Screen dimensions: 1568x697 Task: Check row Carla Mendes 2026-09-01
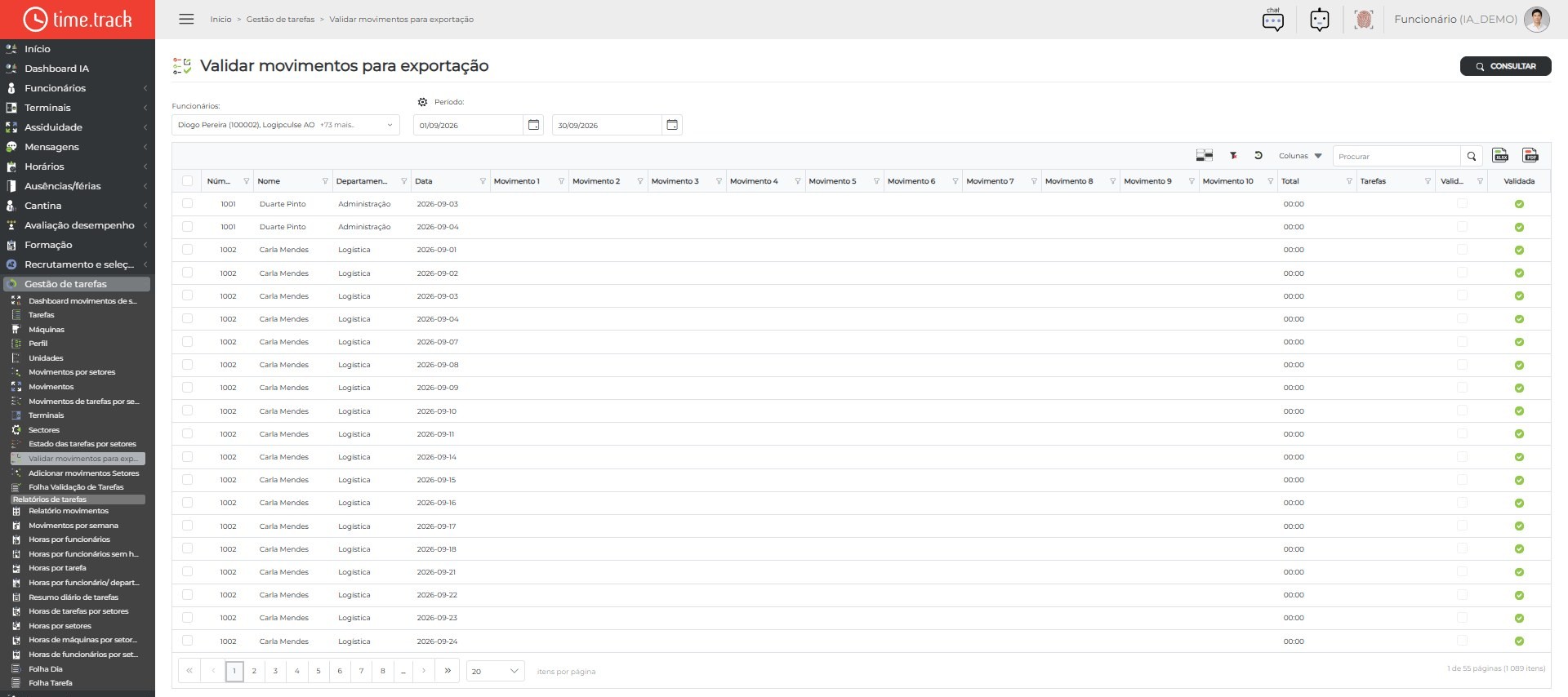click(188, 249)
